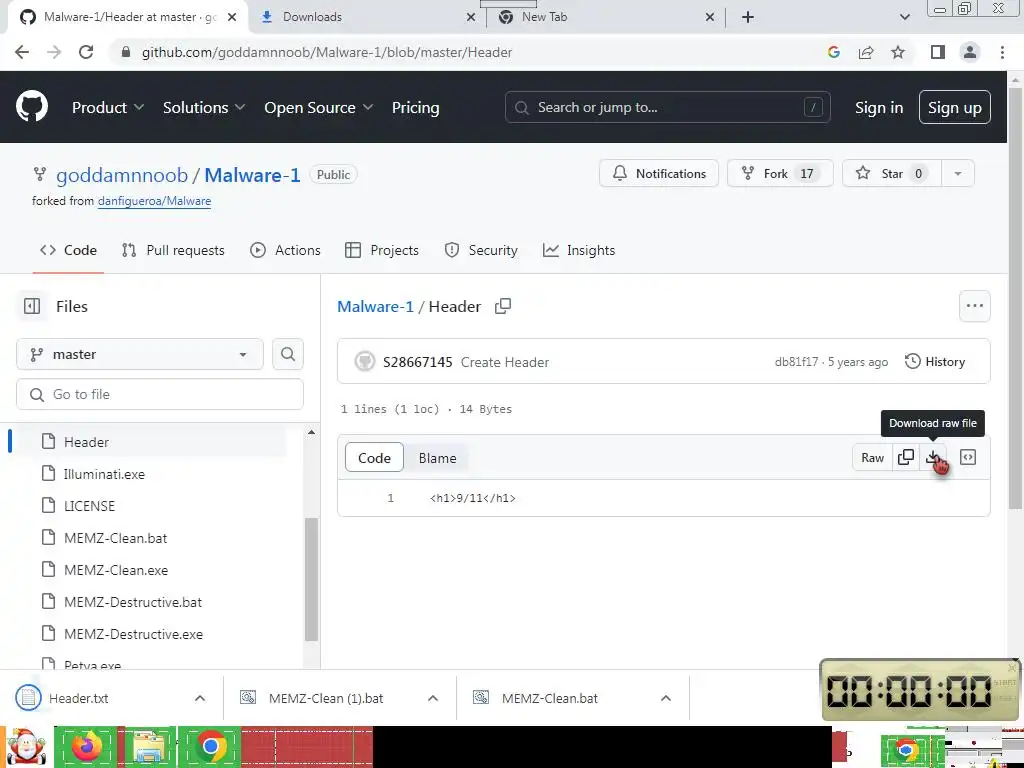Copy the file path next to Header
Viewport: 1024px width, 768px height.
(503, 306)
